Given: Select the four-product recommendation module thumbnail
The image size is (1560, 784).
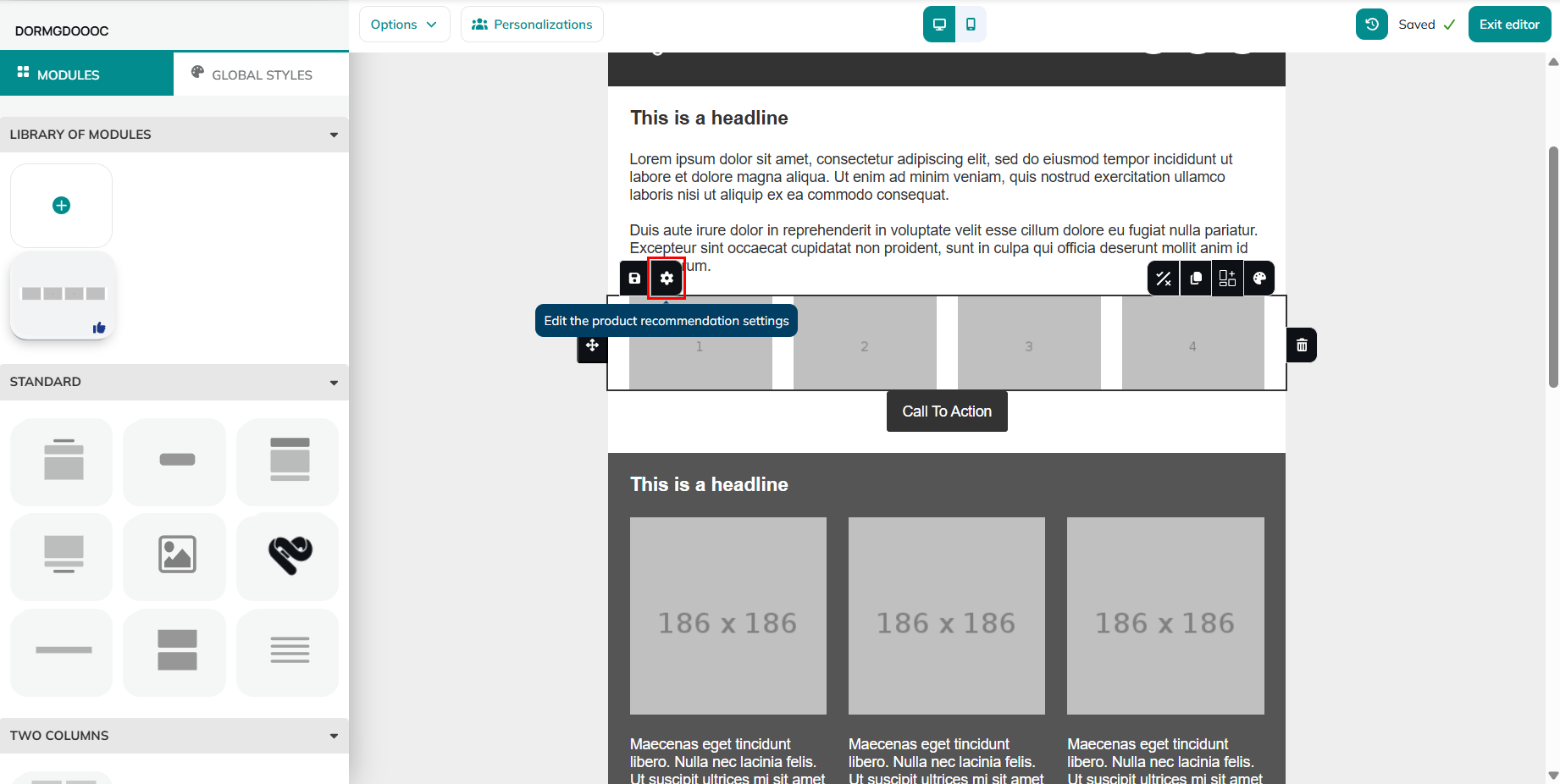Looking at the screenshot, I should [x=63, y=295].
